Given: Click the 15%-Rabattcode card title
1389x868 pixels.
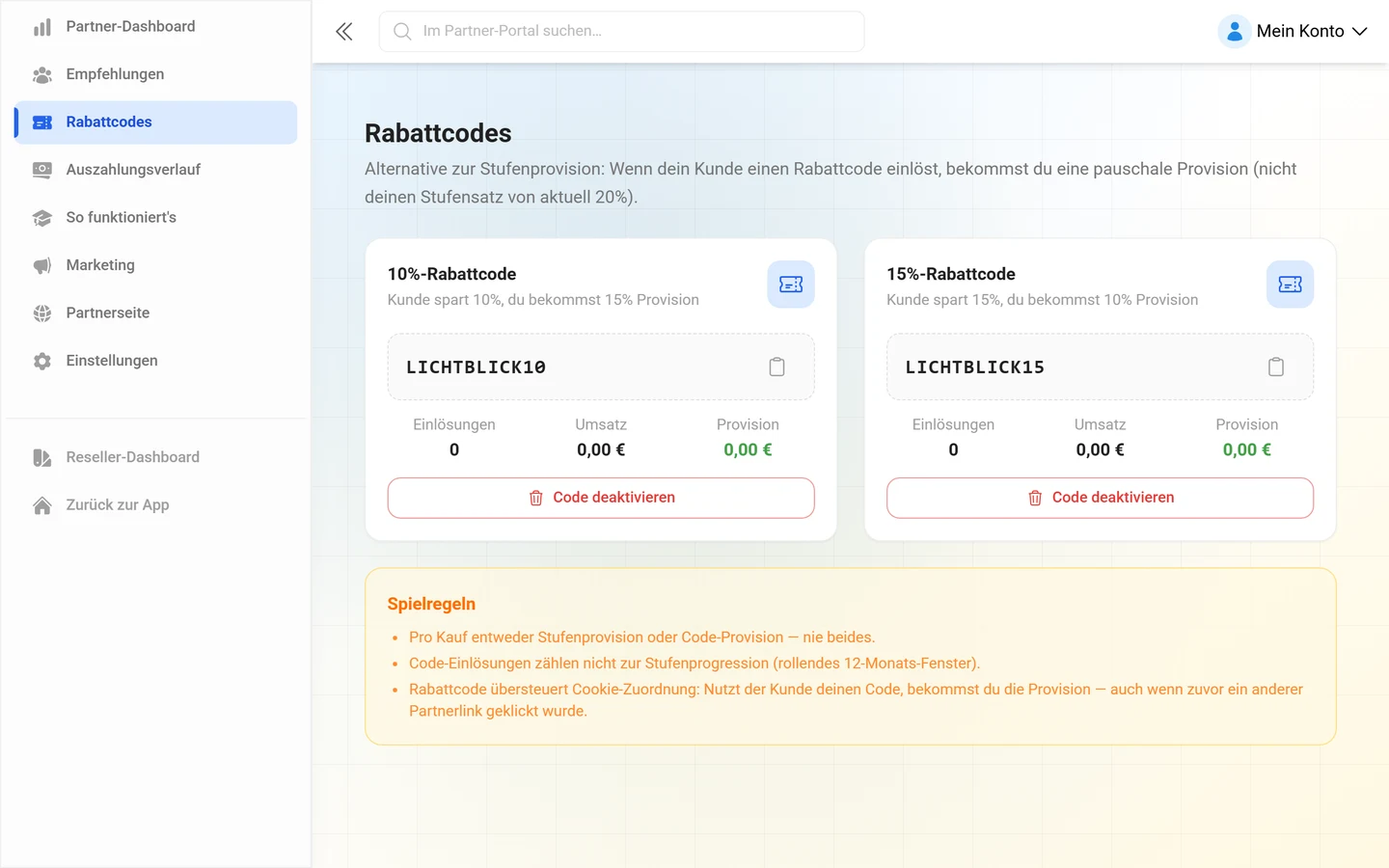Looking at the screenshot, I should 951,274.
